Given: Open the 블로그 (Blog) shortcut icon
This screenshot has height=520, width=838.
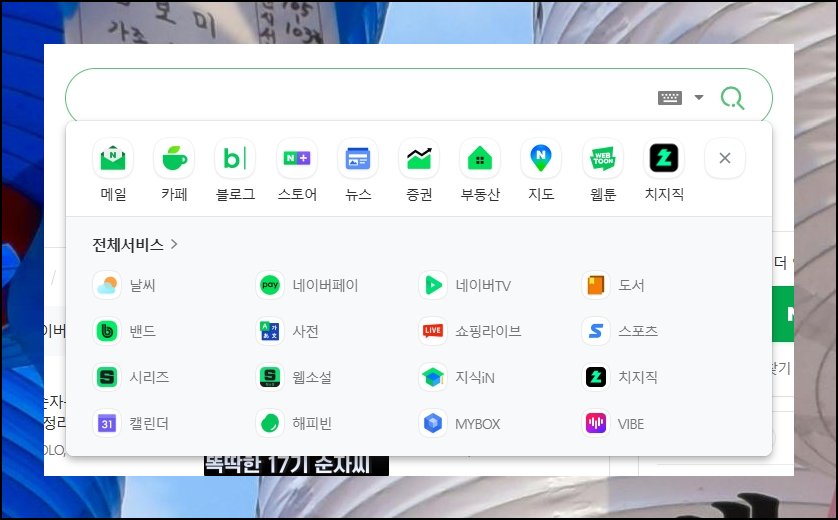Looking at the screenshot, I should pos(235,158).
